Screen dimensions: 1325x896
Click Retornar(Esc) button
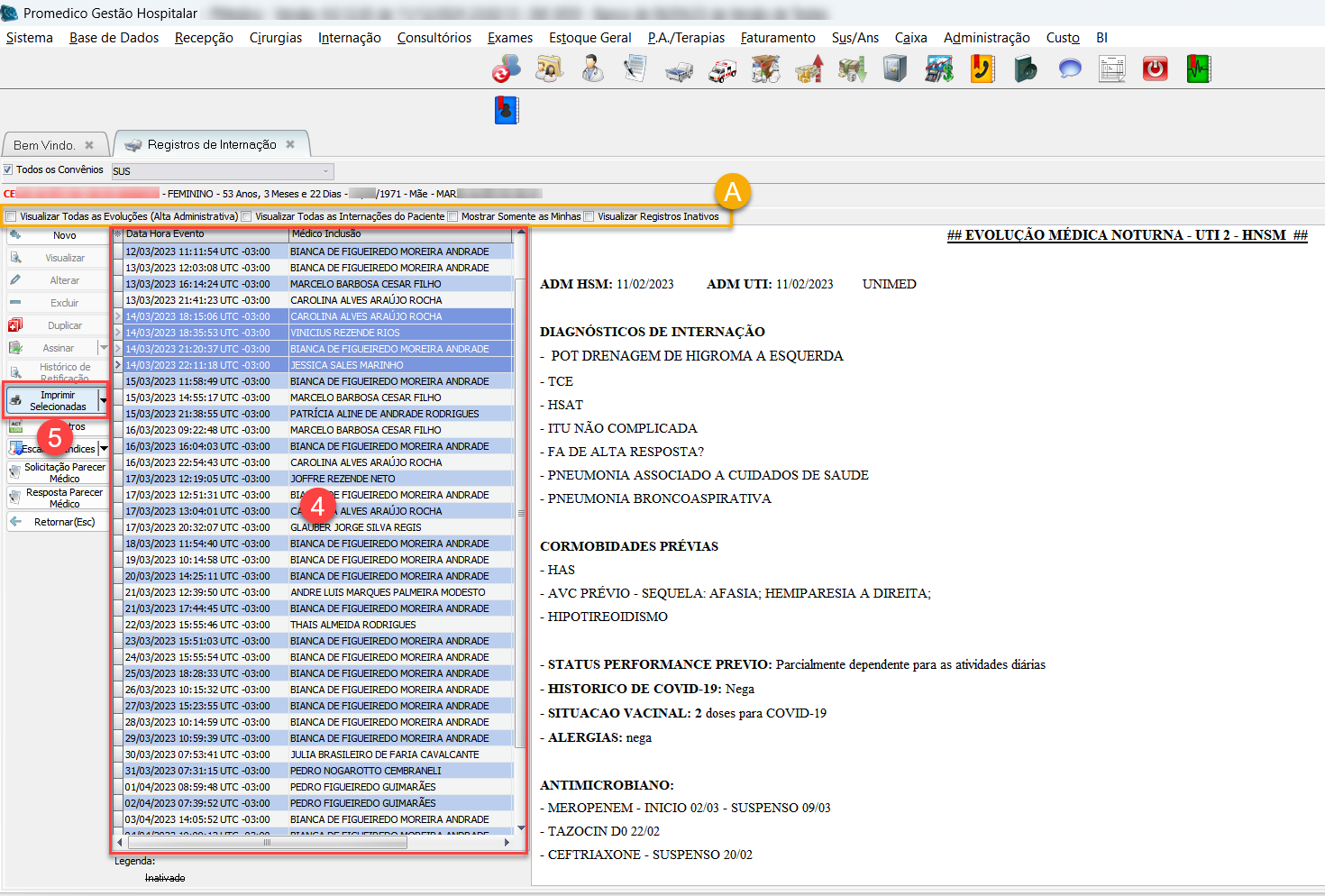click(64, 522)
